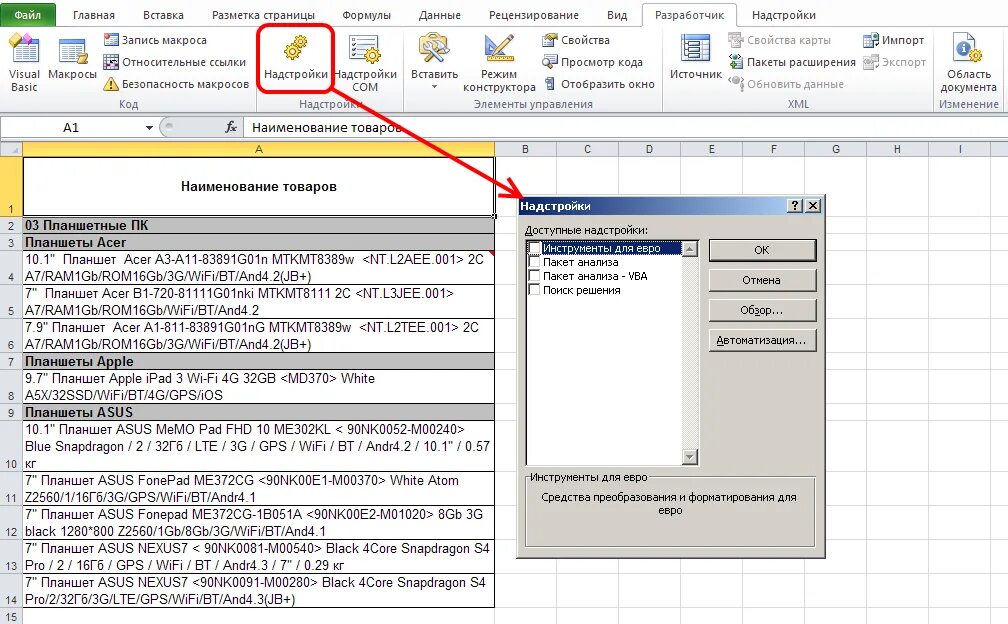This screenshot has width=1008, height=624.
Task: Click the Обзор... button
Action: 762,310
